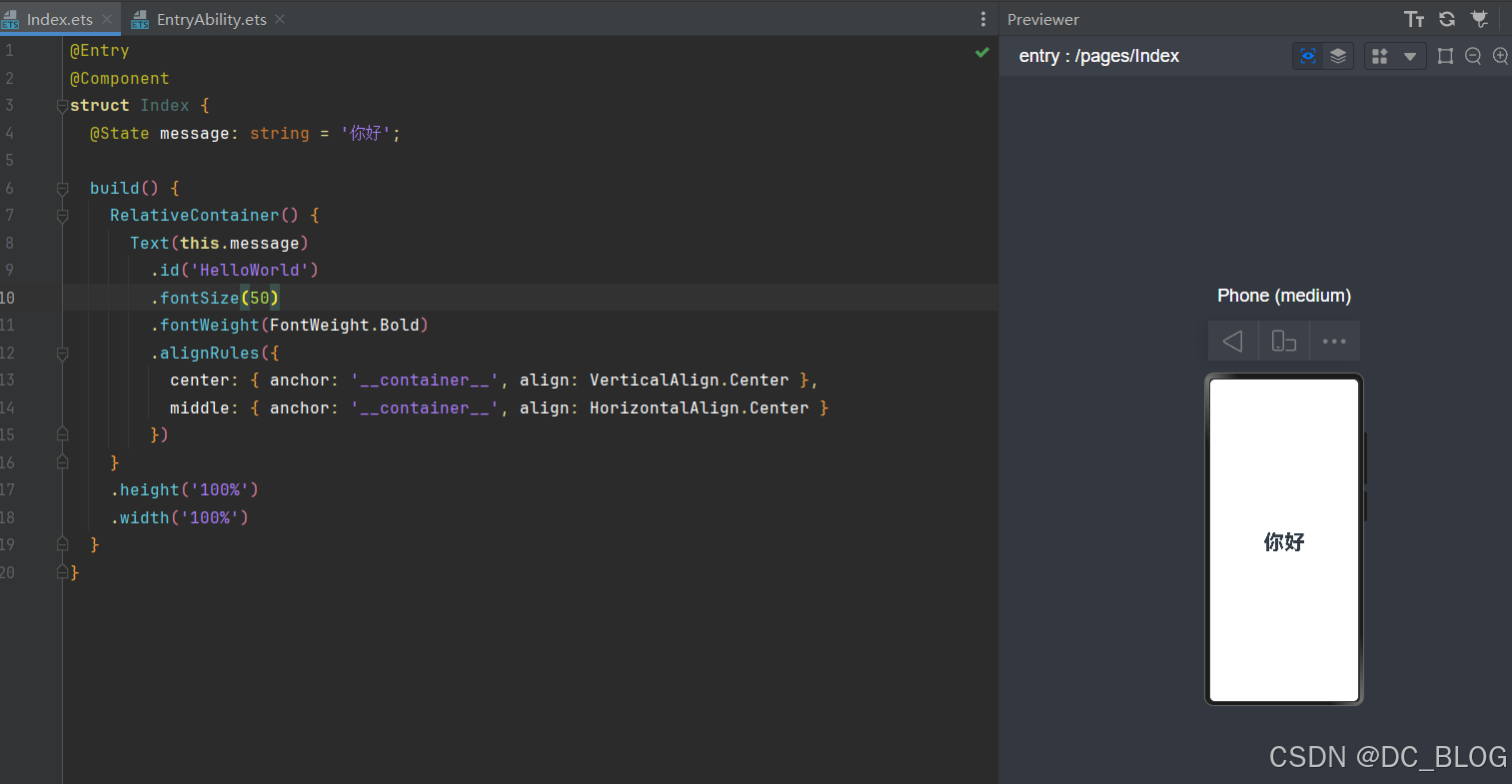The image size is (1512, 784).
Task: Click the @State message declaration
Action: [245, 134]
